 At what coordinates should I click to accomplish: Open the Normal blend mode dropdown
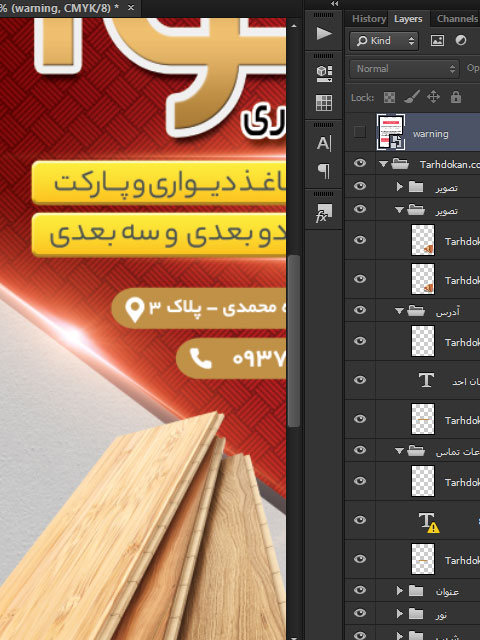pyautogui.click(x=404, y=69)
